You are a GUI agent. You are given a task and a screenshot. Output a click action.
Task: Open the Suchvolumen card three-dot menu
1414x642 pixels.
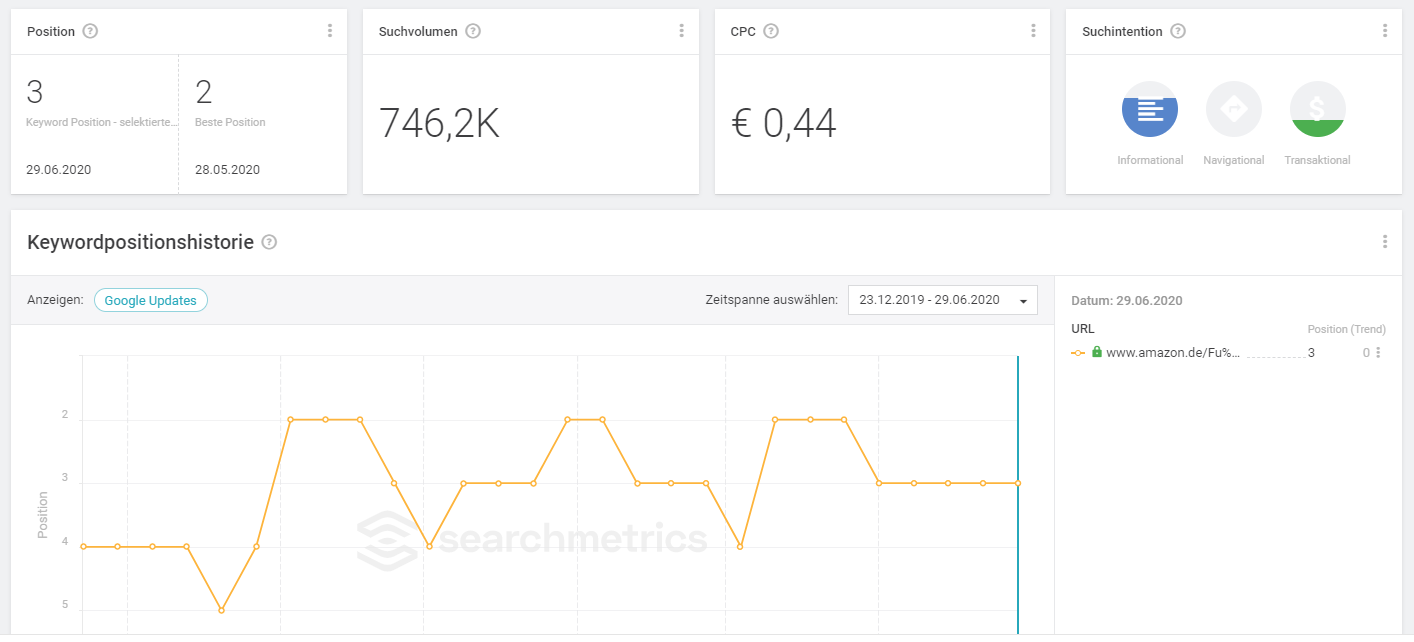pyautogui.click(x=682, y=31)
